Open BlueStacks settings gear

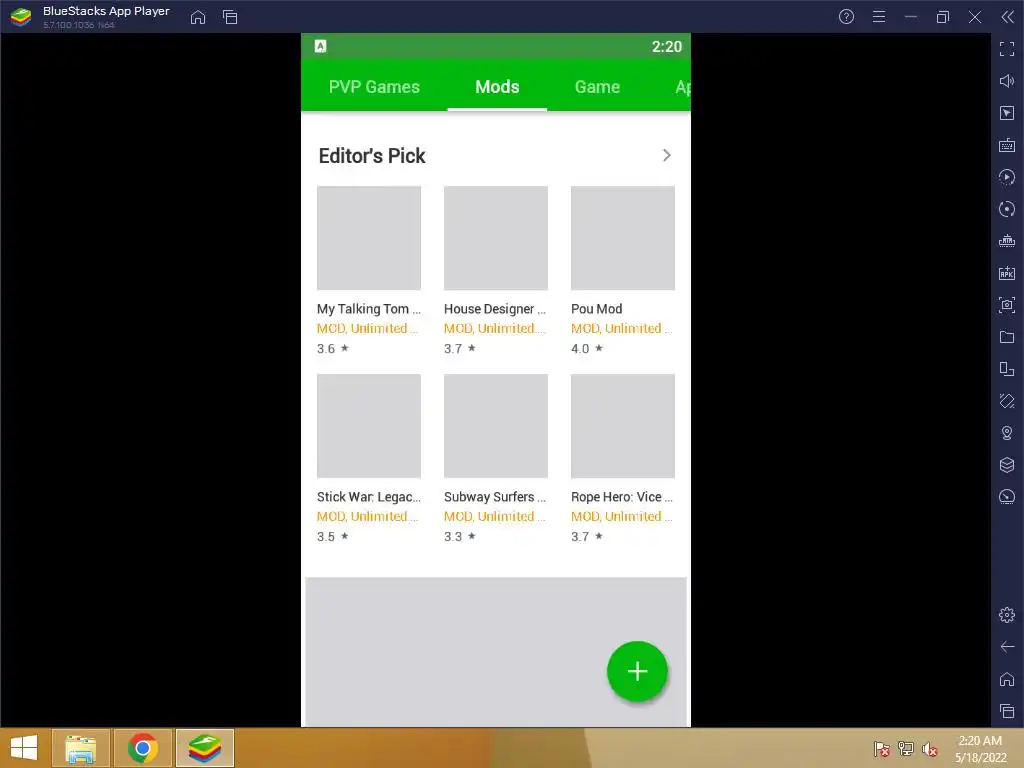click(1007, 615)
